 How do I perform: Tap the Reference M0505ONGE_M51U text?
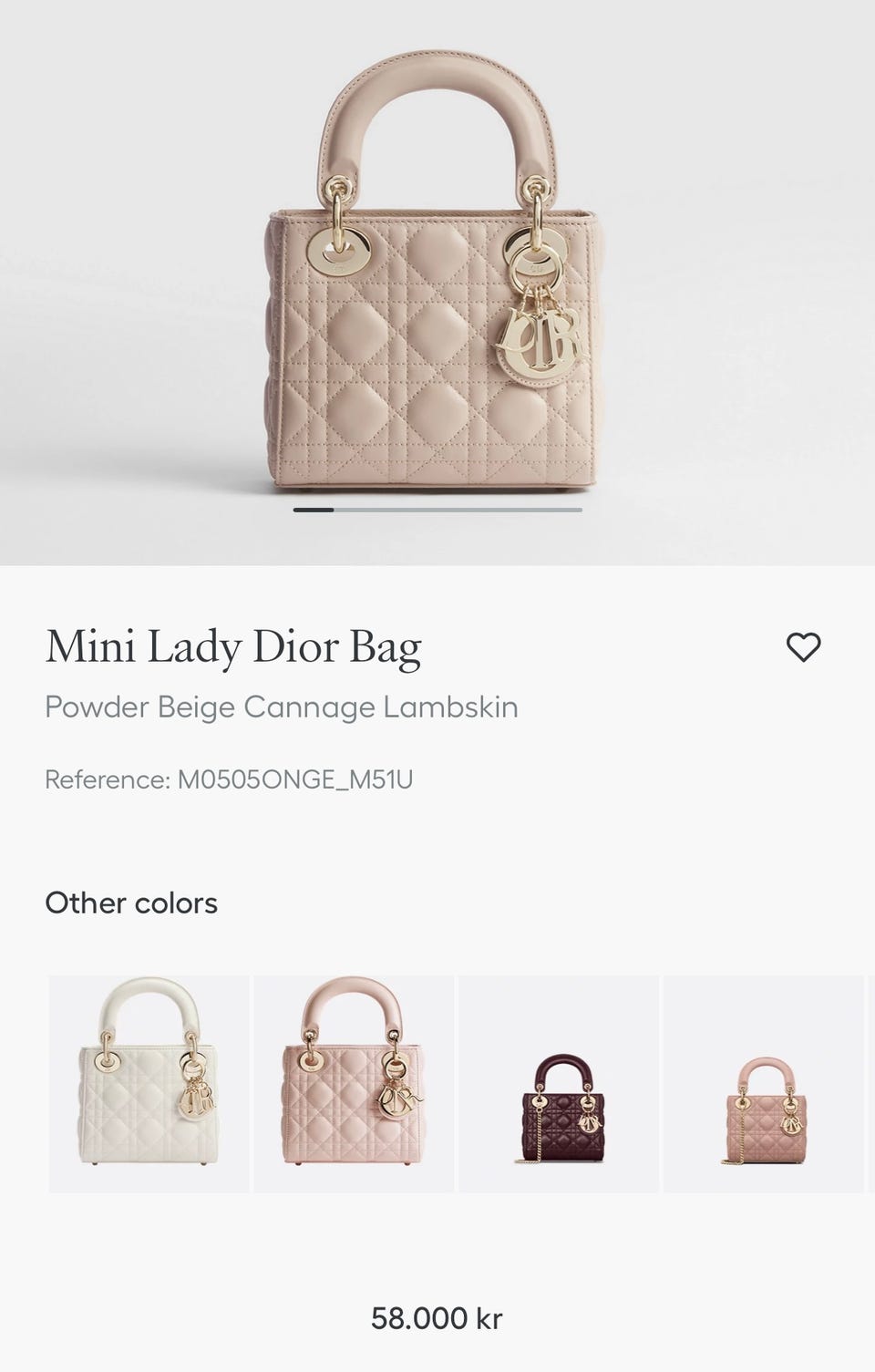point(229,779)
